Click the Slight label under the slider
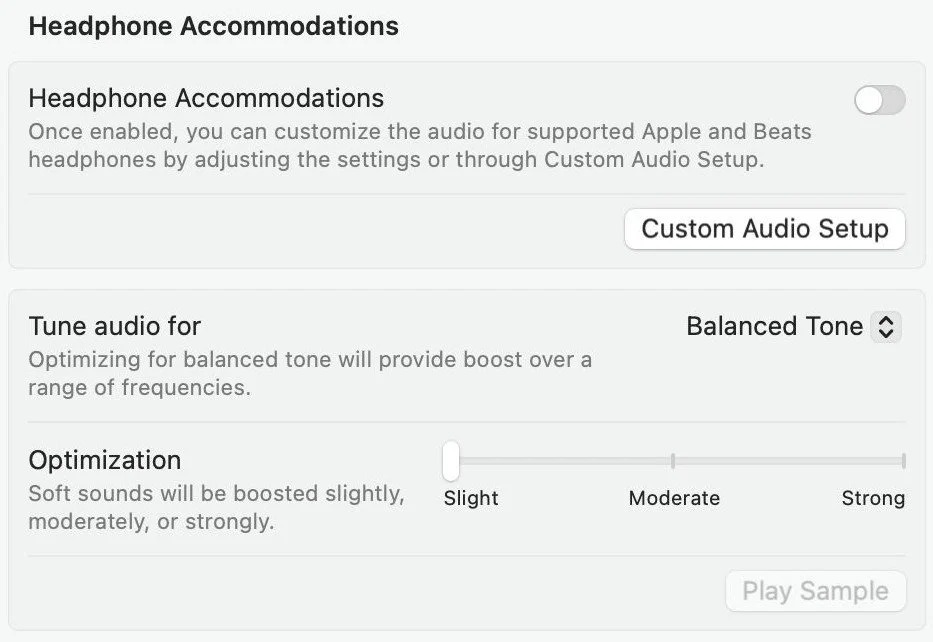The width and height of the screenshot is (933, 642). (471, 498)
